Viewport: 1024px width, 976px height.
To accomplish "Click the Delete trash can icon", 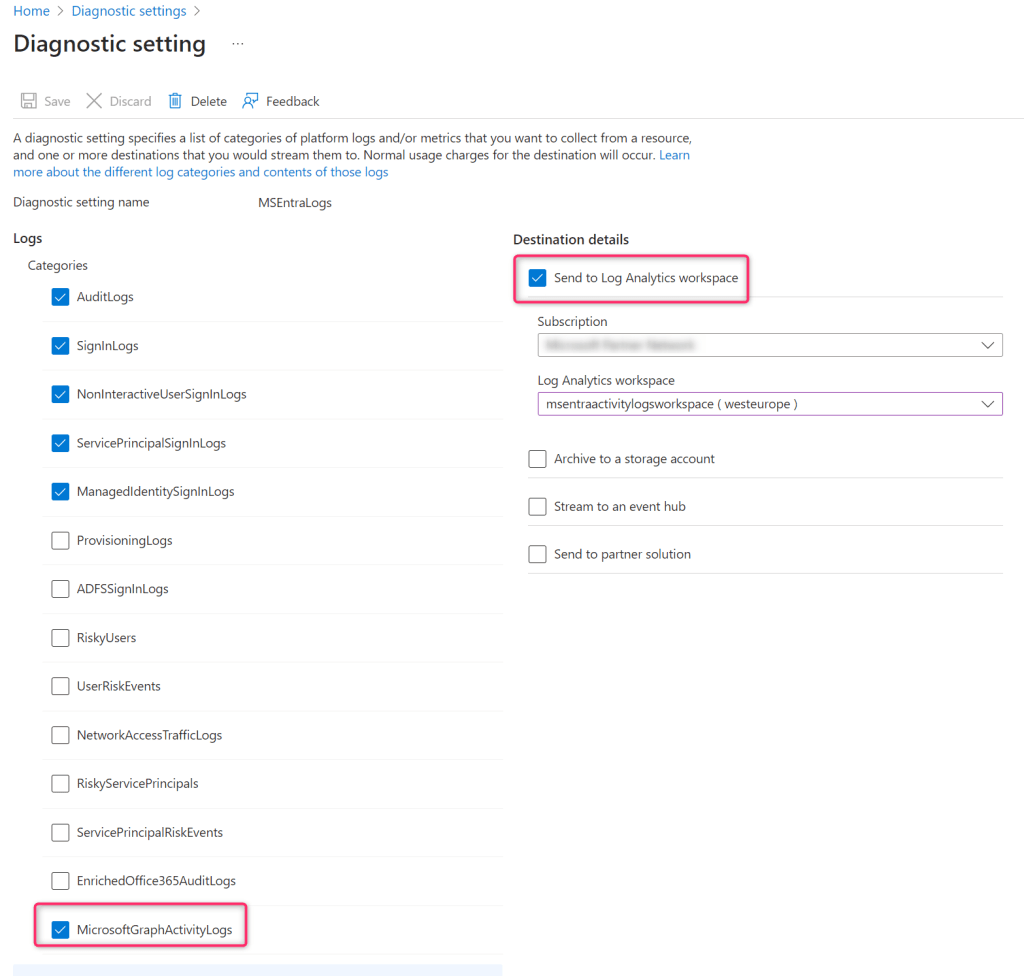I will tap(175, 101).
